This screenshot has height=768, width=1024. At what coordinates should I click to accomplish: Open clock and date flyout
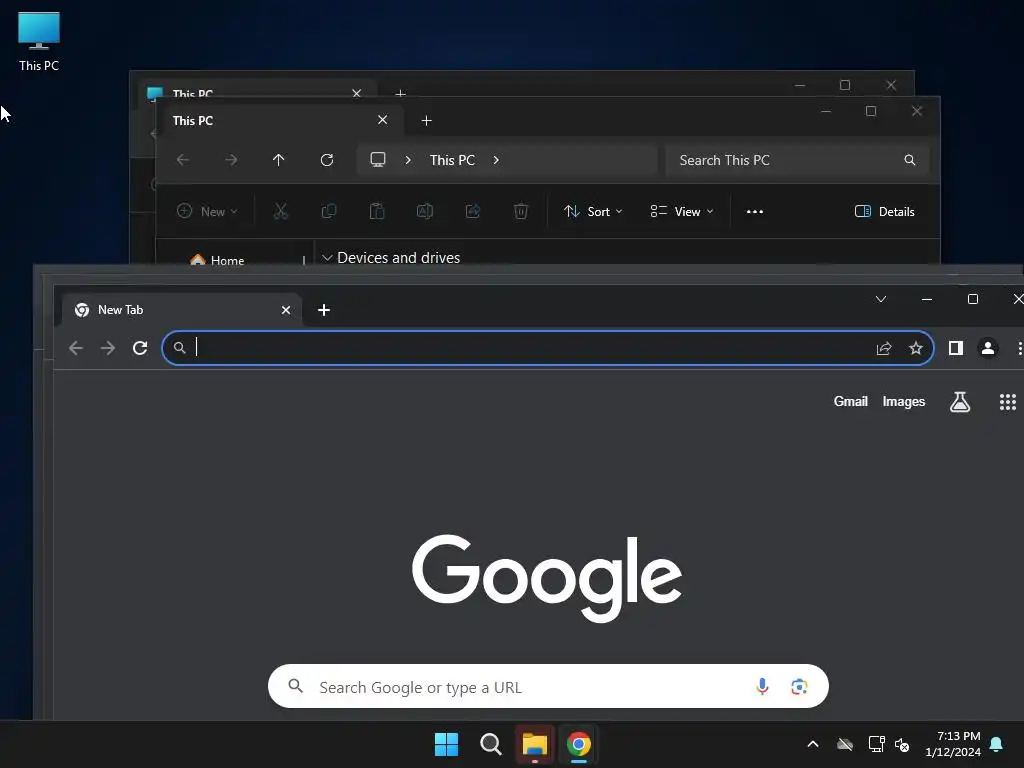(x=953, y=744)
